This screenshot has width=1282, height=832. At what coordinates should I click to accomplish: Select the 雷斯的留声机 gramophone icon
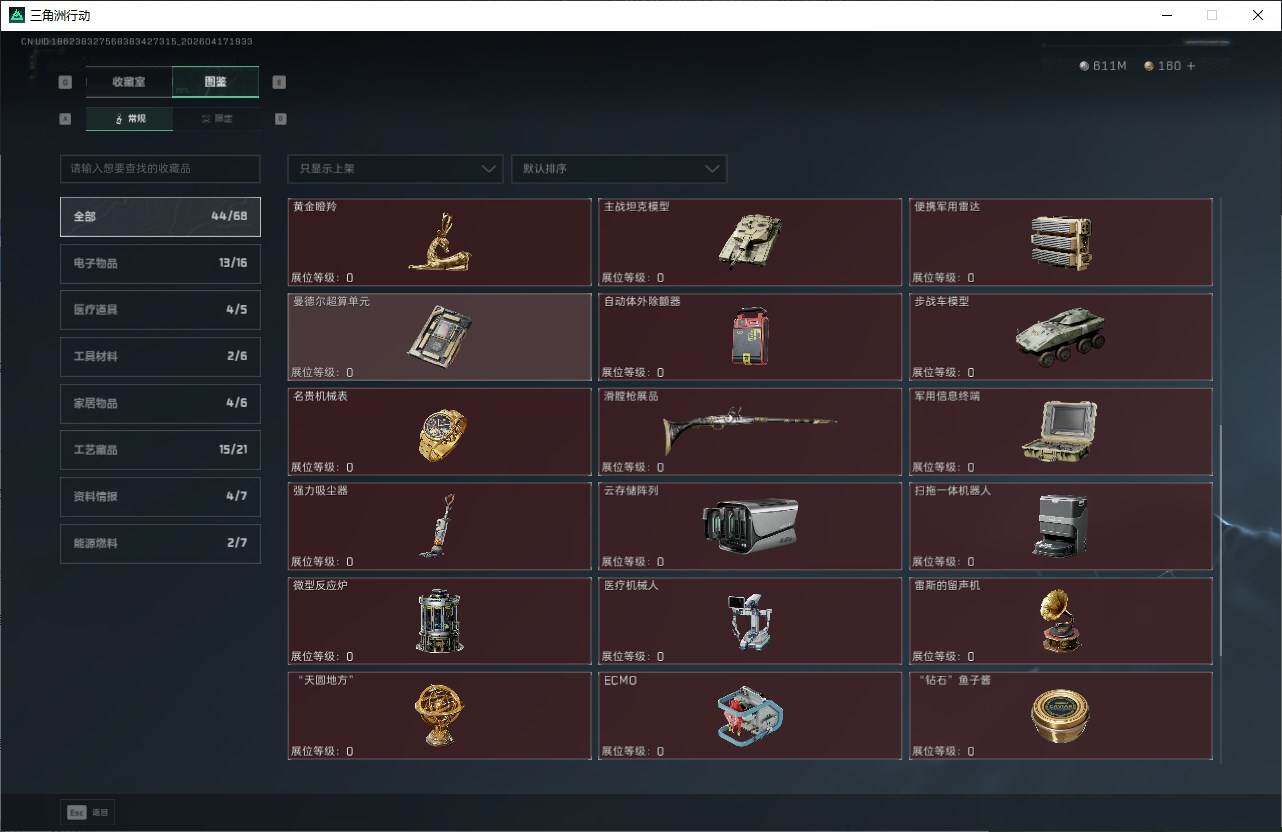click(x=1060, y=620)
